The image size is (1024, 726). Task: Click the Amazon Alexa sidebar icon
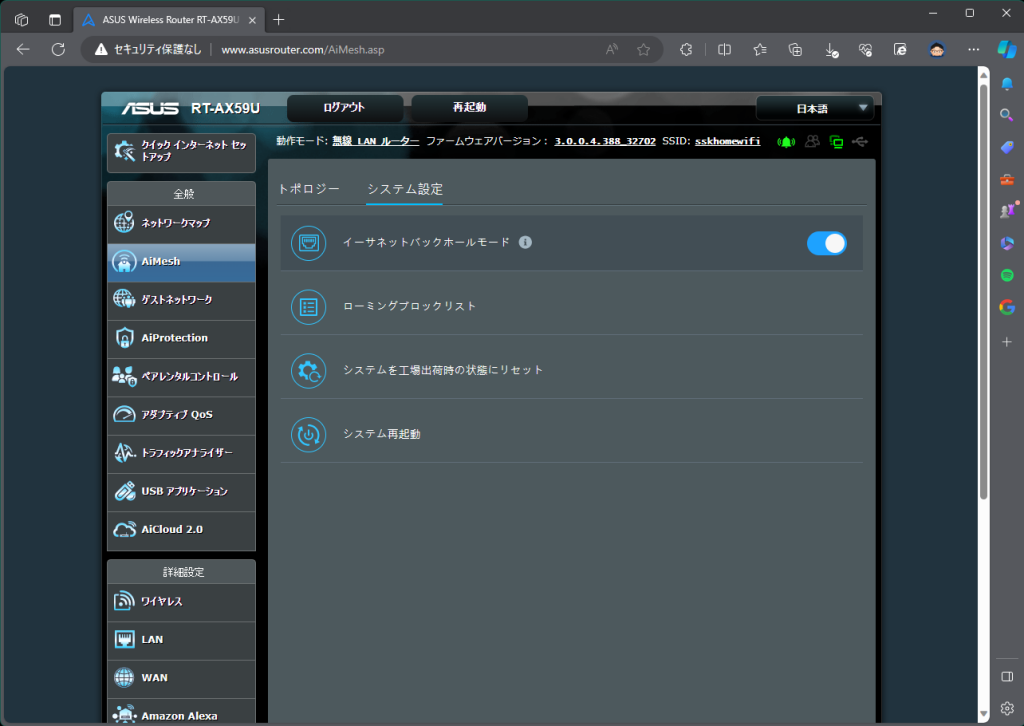[x=124, y=715]
